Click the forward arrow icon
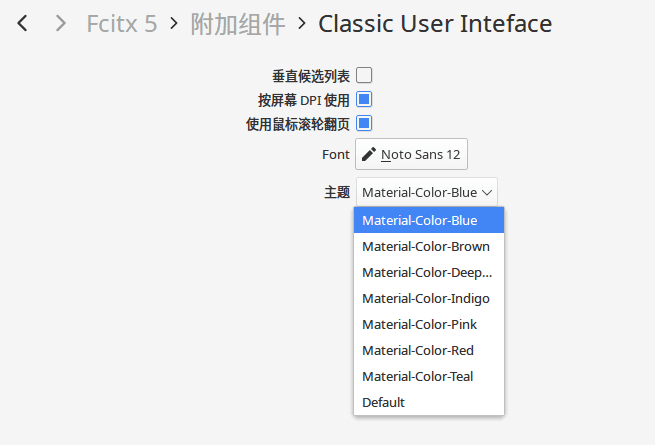The height and width of the screenshot is (445, 655). [x=61, y=23]
